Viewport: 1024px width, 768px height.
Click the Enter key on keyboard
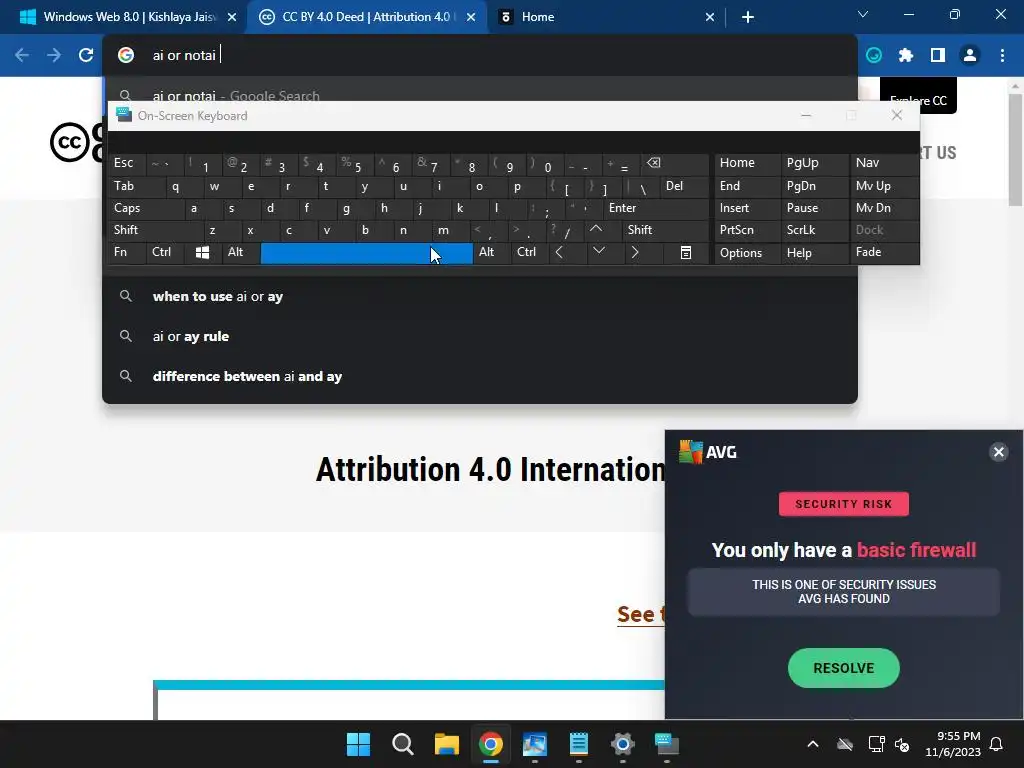tap(655, 208)
